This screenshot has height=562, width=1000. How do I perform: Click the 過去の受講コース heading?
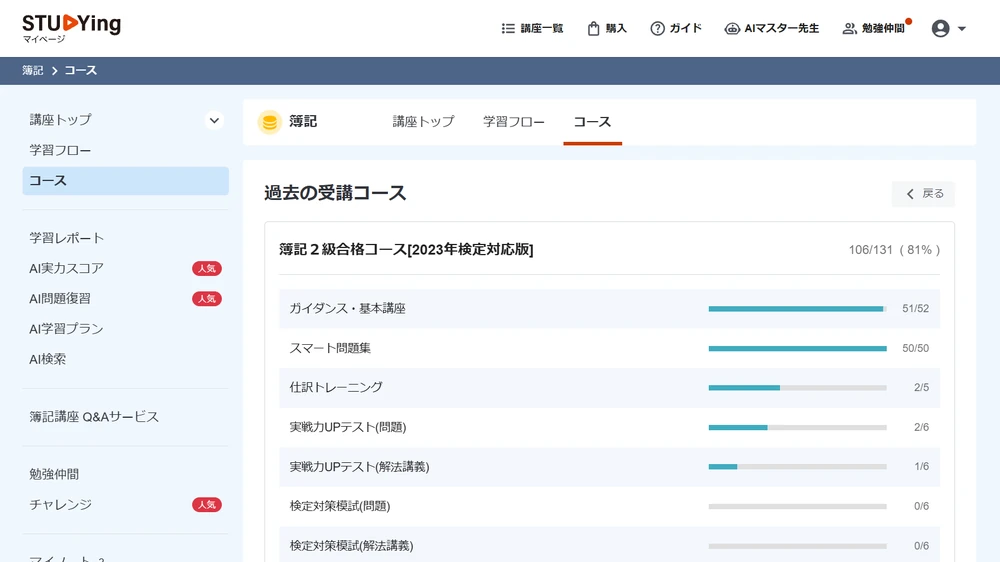click(335, 193)
